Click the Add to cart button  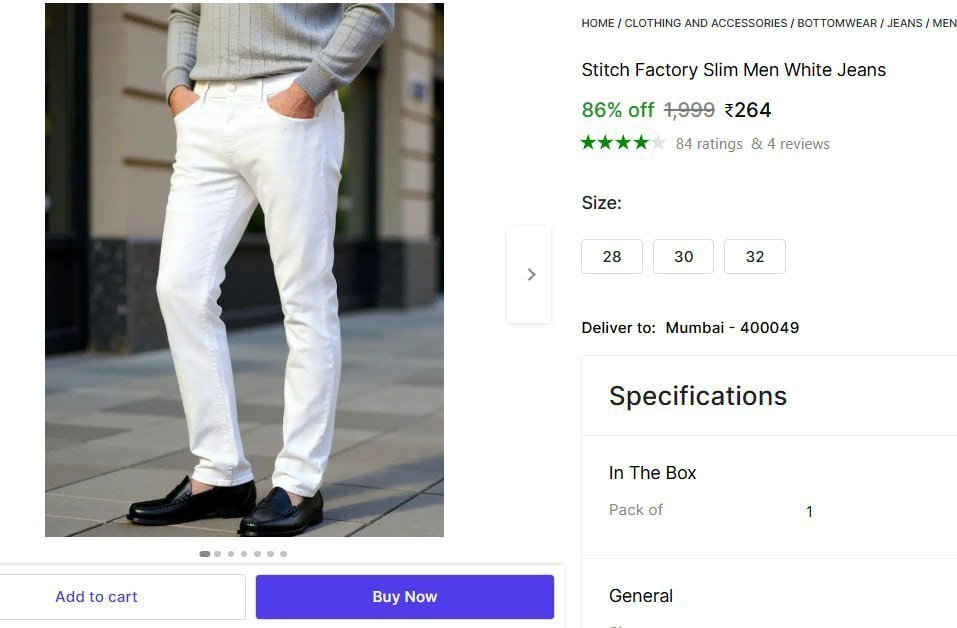tap(96, 596)
